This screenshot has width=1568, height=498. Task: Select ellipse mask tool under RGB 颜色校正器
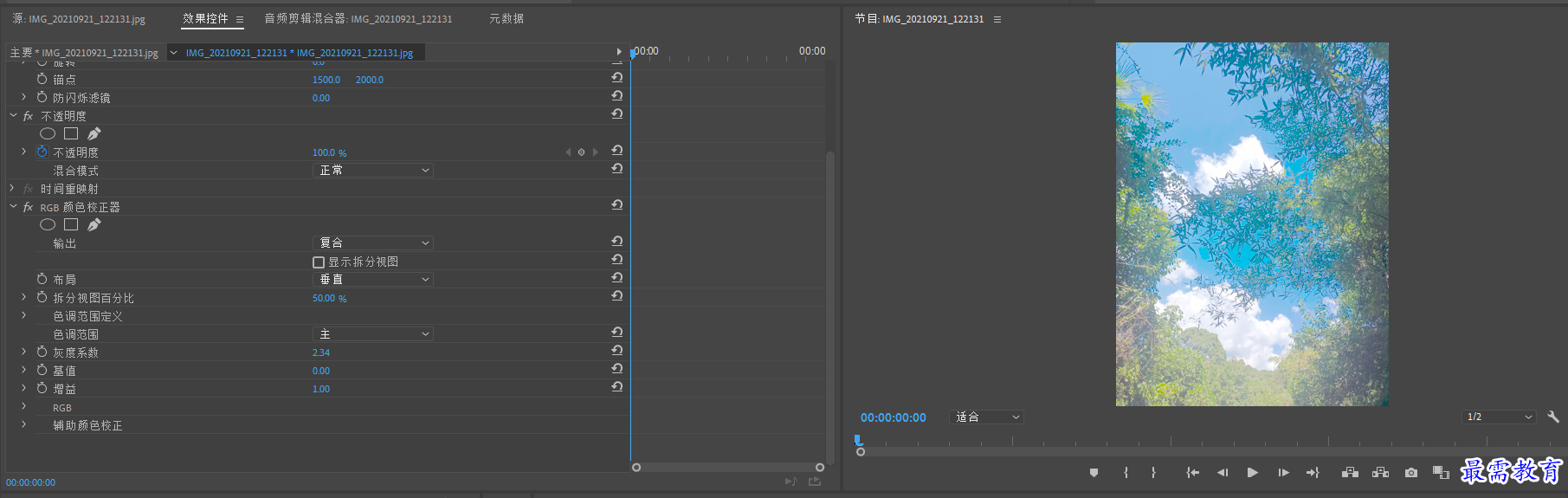(x=48, y=224)
